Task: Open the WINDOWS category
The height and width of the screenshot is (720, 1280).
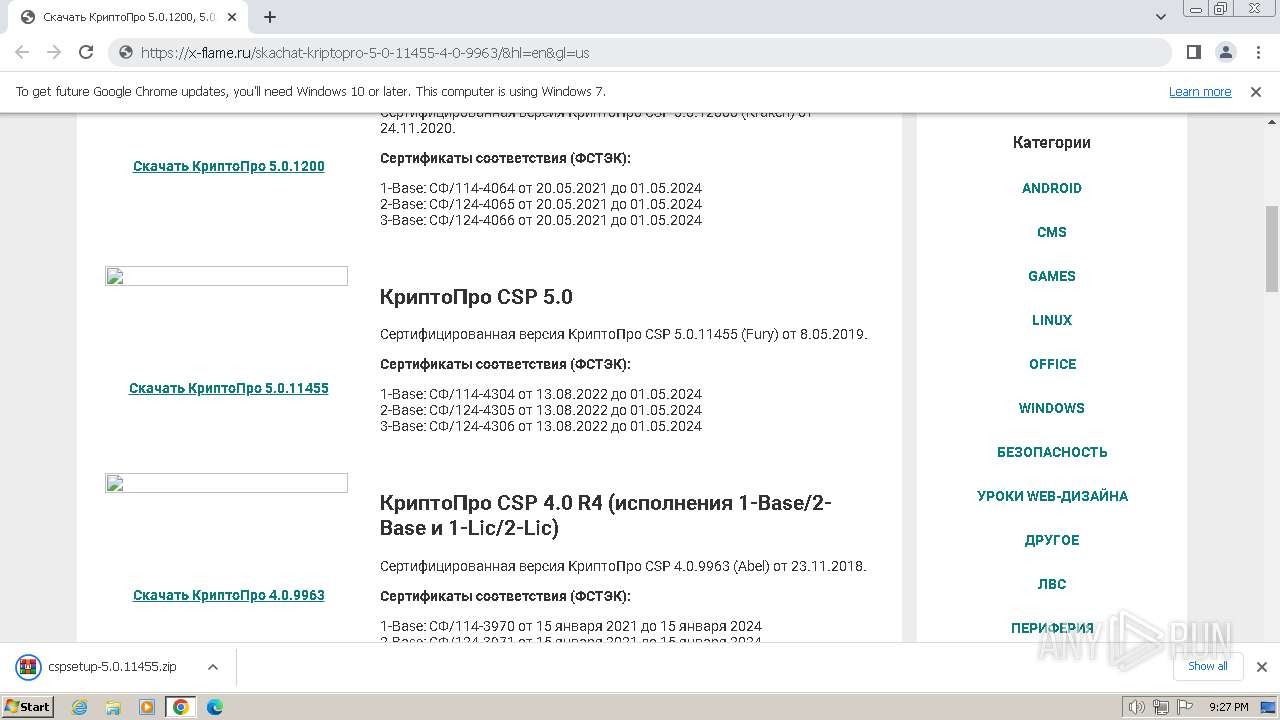Action: (1052, 408)
